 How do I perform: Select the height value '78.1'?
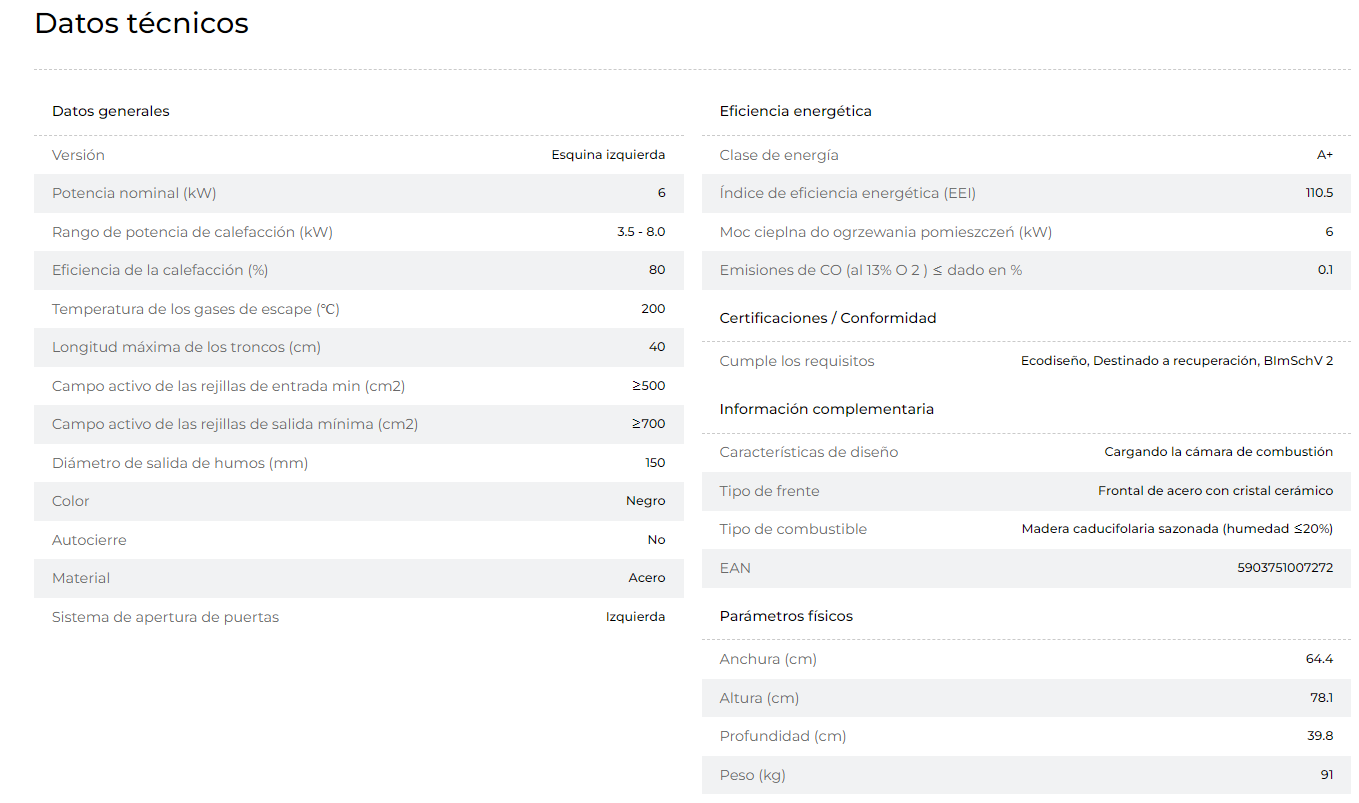click(x=1322, y=698)
